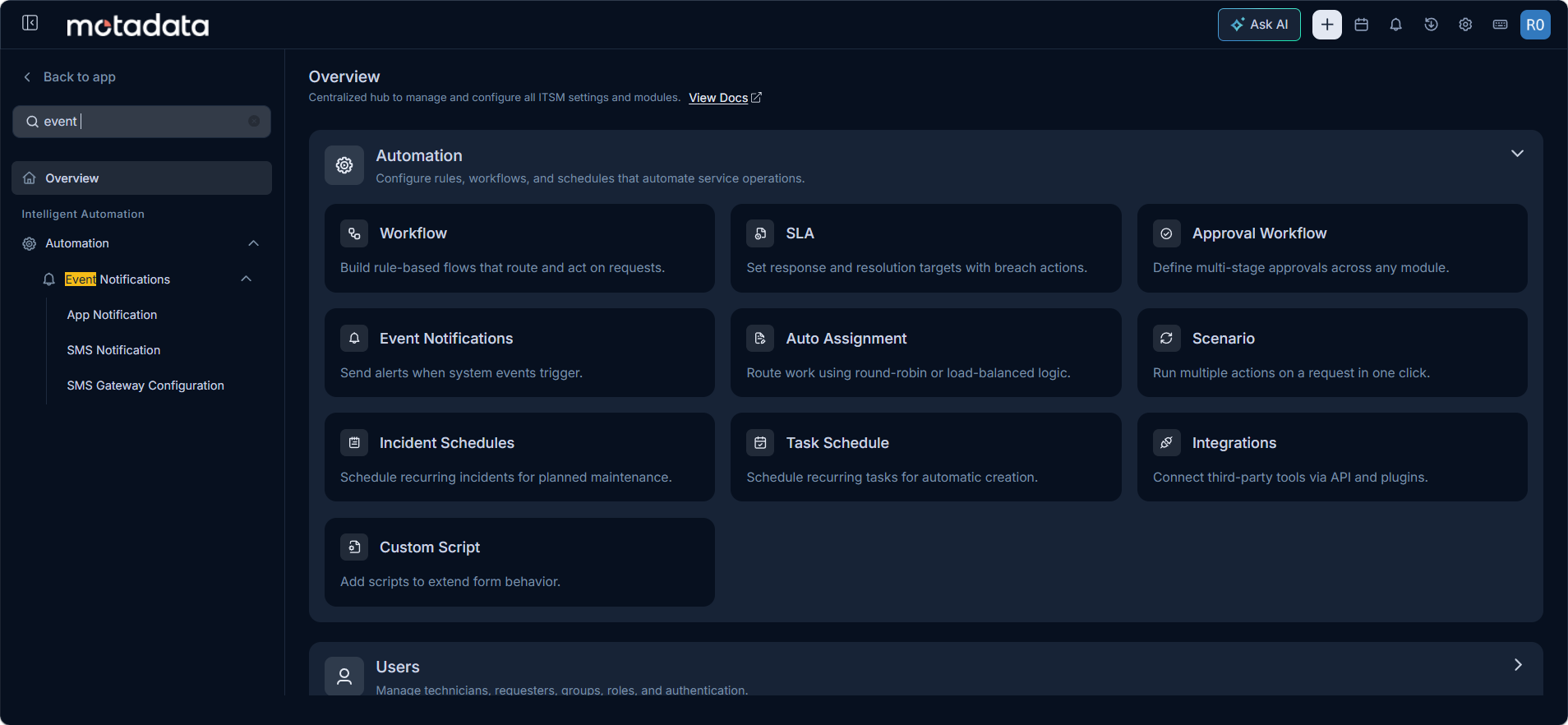The image size is (1568, 725).
Task: Go to Overview in sidebar
Action: point(141,178)
